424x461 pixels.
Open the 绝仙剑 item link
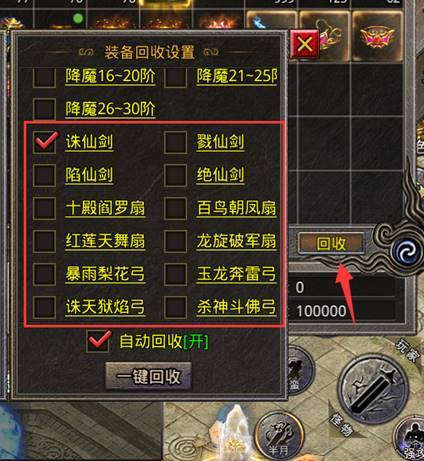click(x=220, y=175)
